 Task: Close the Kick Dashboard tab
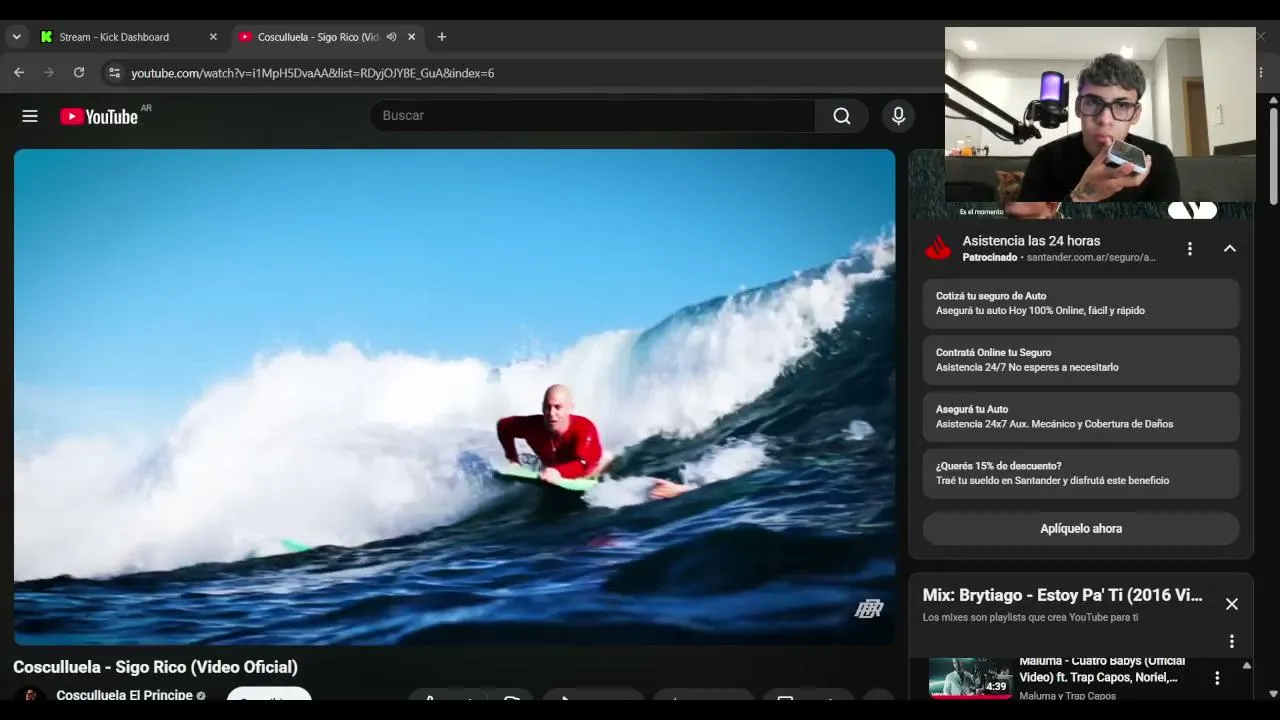[213, 37]
